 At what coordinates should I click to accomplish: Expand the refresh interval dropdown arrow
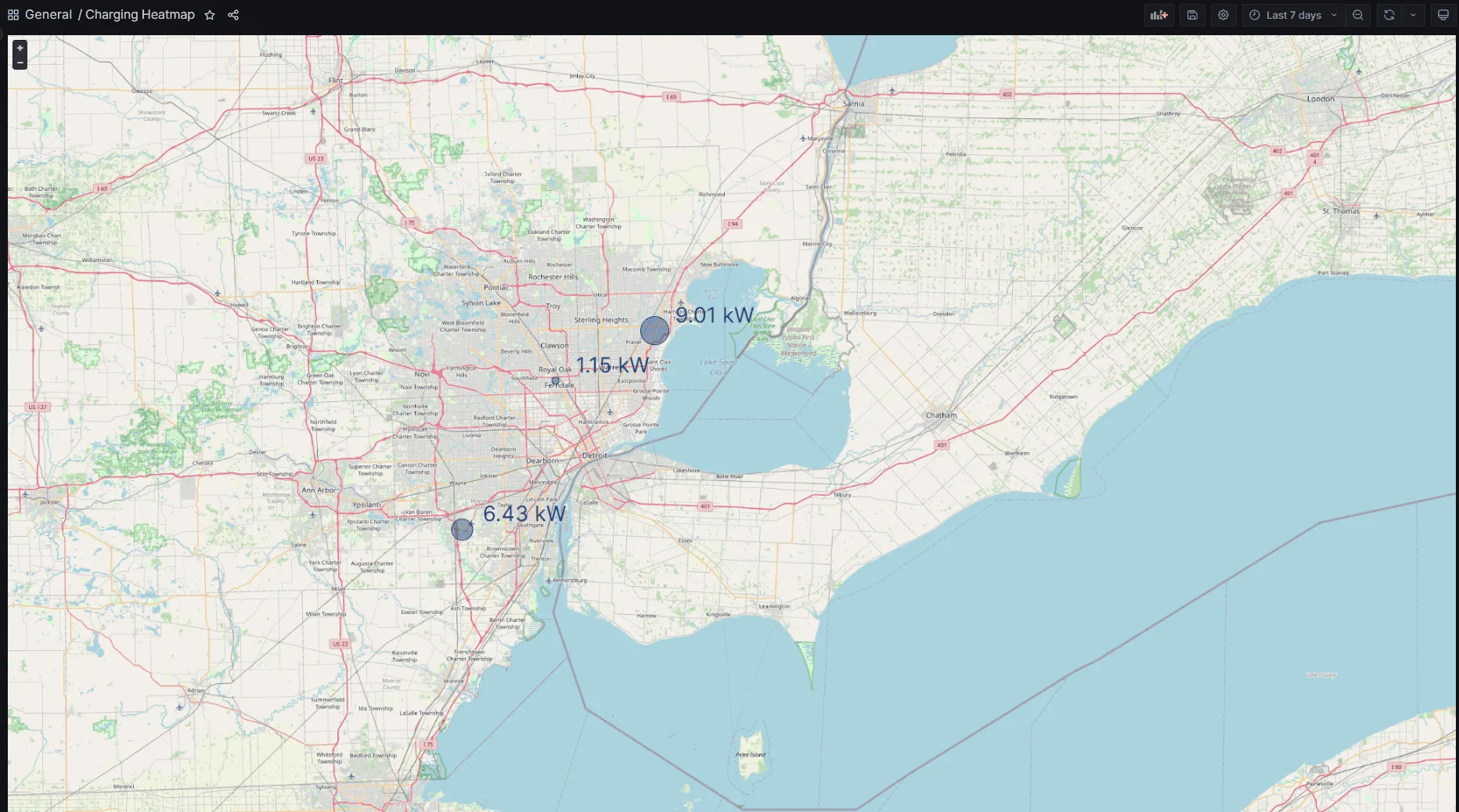1413,15
